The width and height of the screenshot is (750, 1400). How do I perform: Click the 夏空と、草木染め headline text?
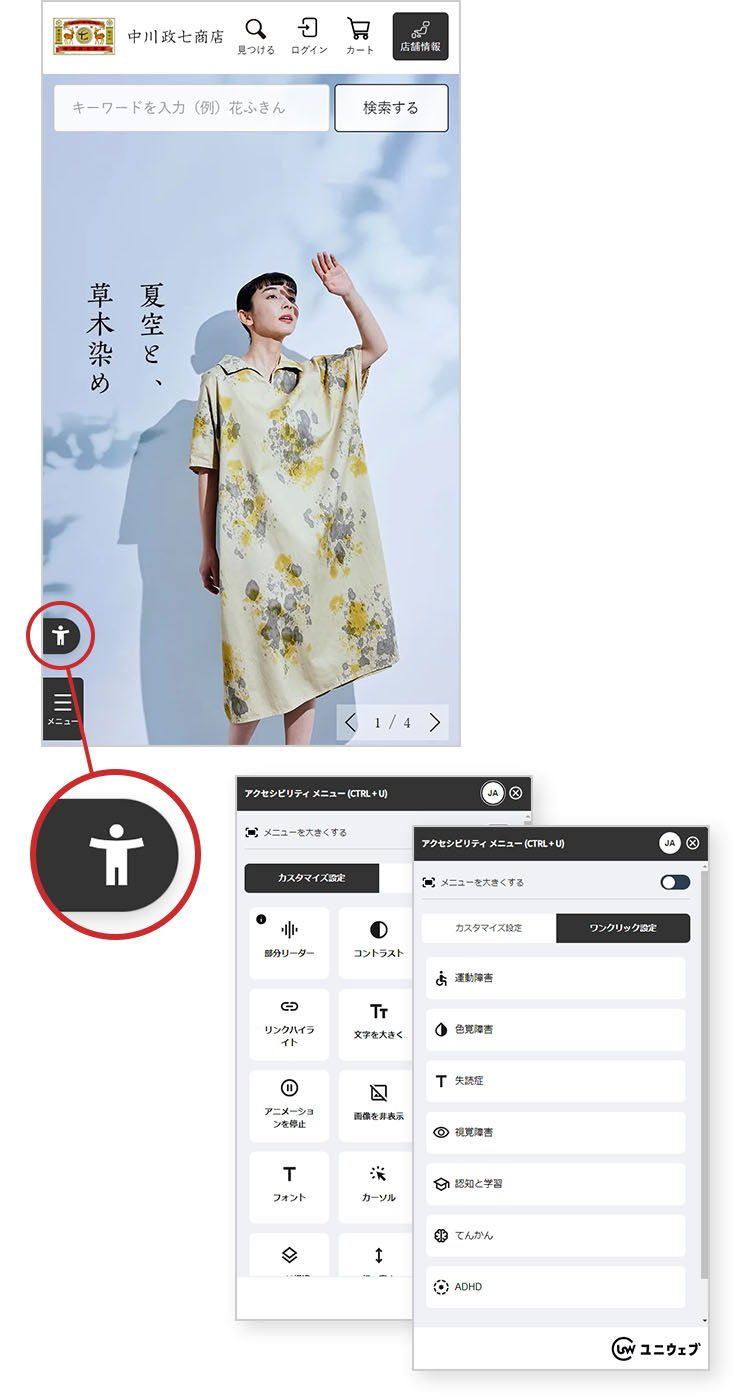[x=125, y=338]
